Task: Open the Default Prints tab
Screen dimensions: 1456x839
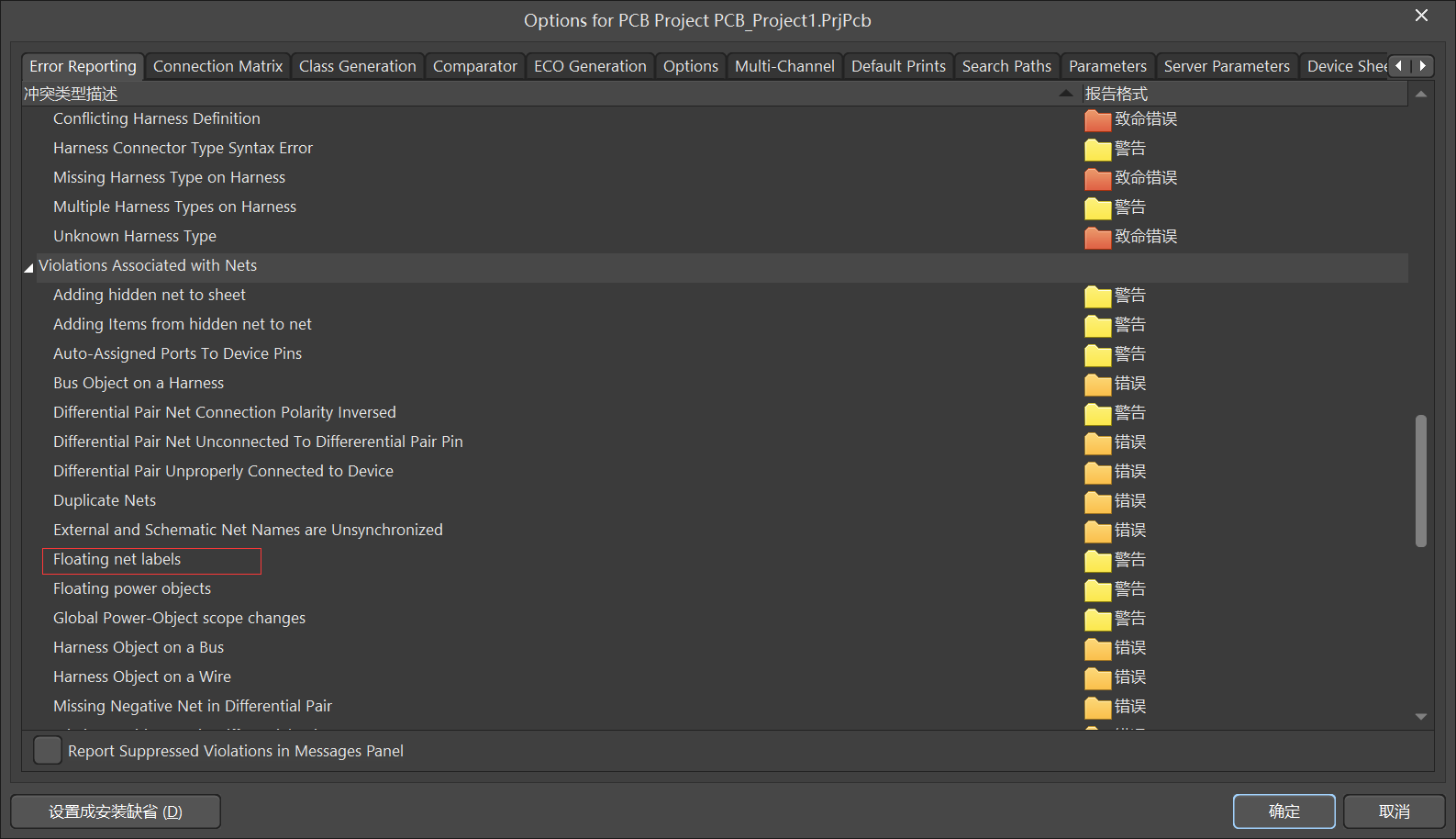Action: coord(898,66)
